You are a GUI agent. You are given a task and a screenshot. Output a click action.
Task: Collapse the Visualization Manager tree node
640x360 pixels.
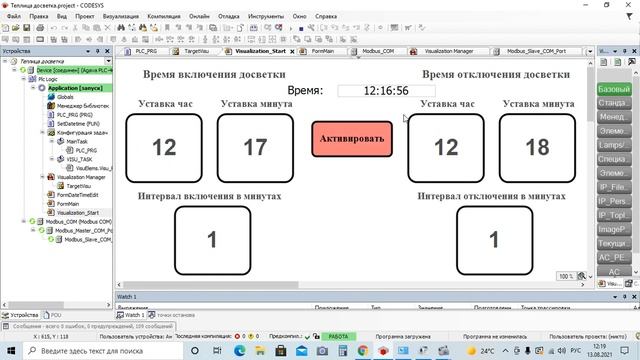[x=42, y=177]
